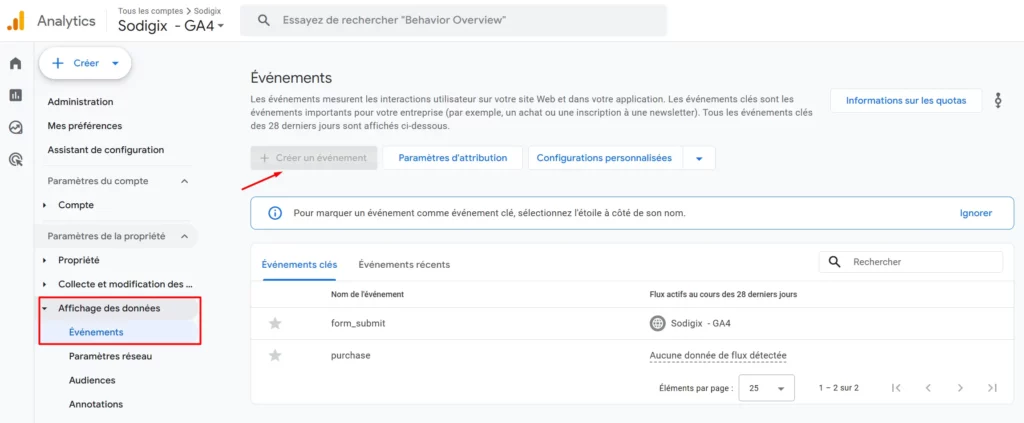Screen dimensions: 1024x423
Task: Go to next page of events table
Action: pyautogui.click(x=960, y=388)
